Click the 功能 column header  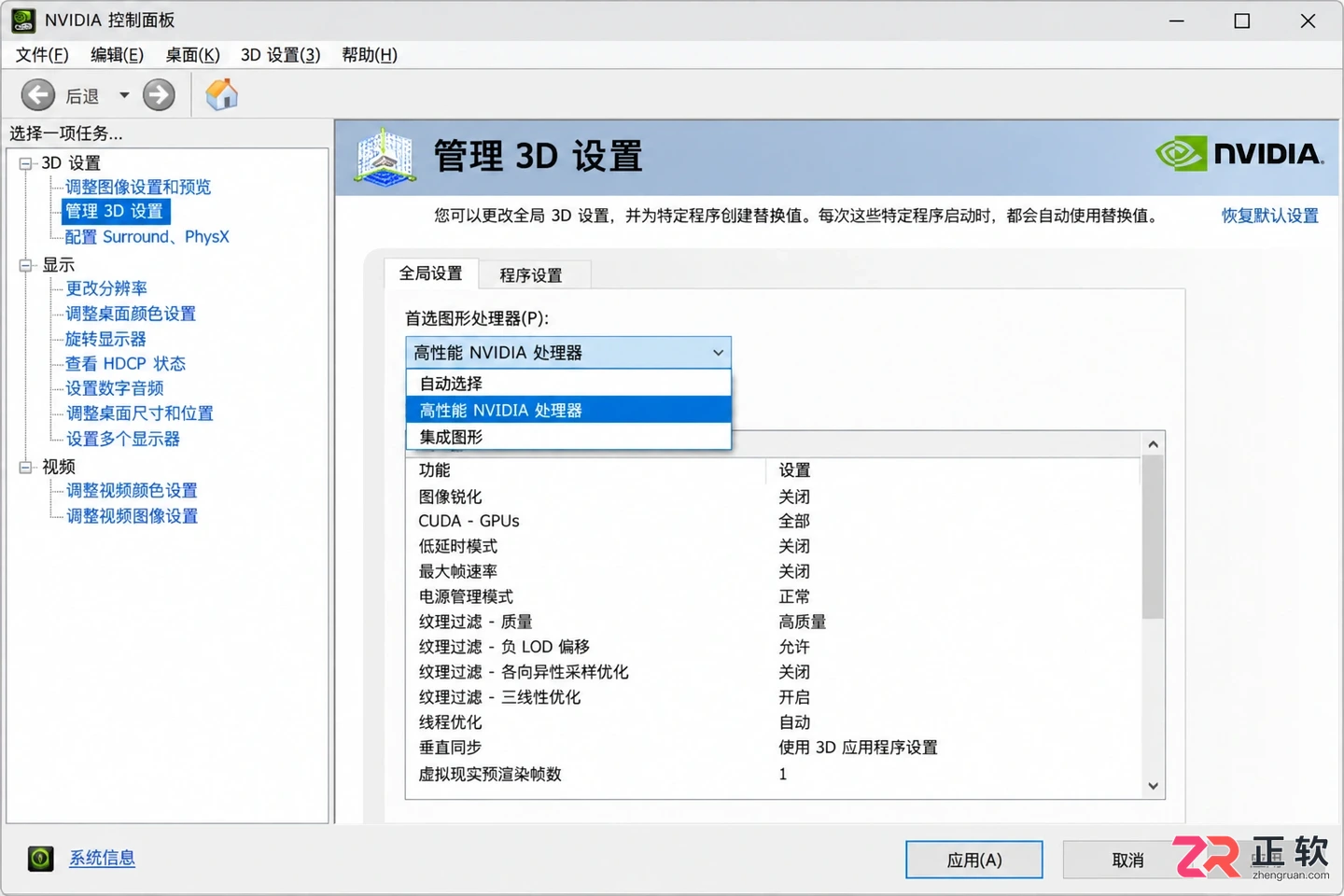click(x=586, y=470)
